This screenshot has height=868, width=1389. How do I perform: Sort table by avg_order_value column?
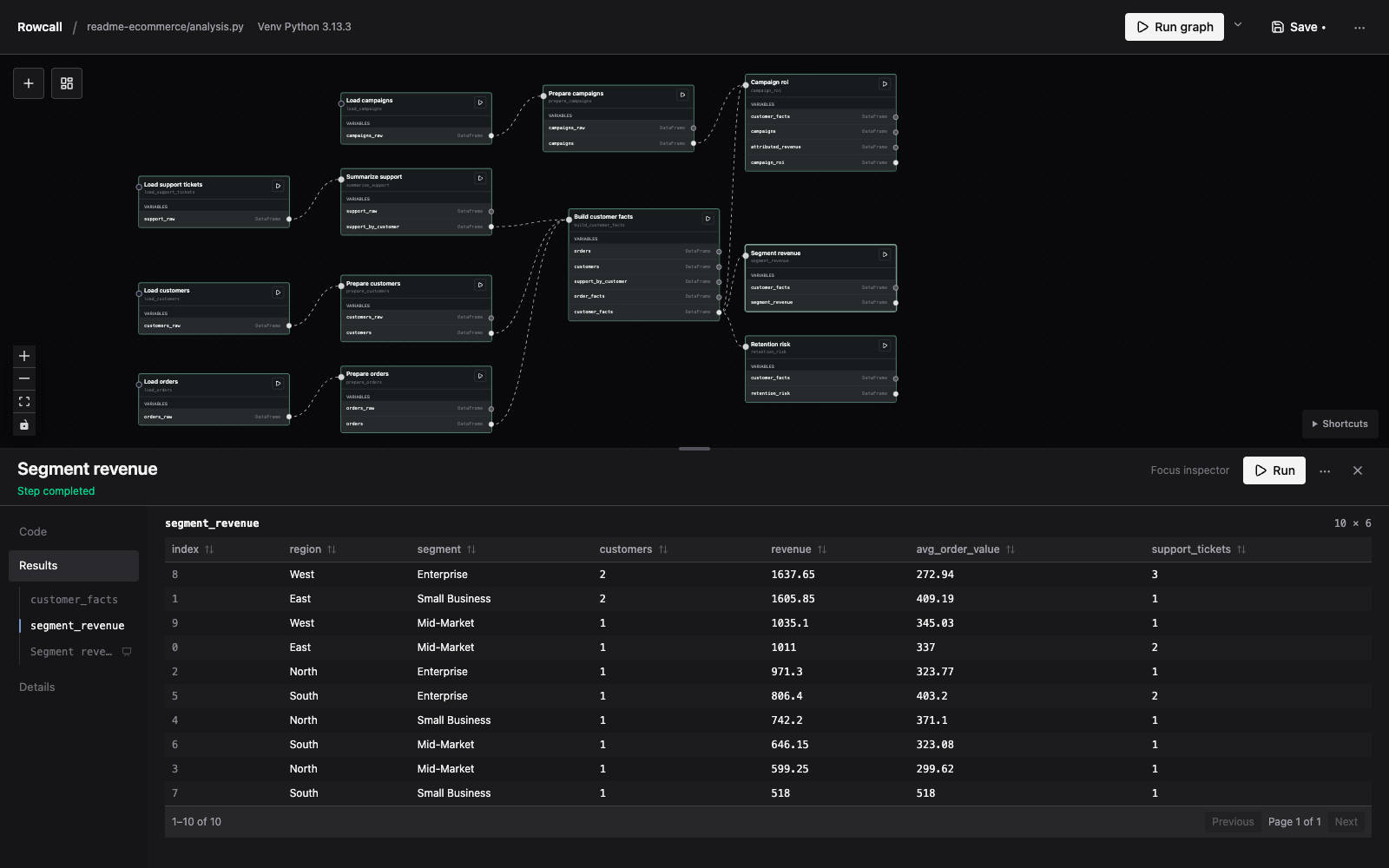[965, 549]
